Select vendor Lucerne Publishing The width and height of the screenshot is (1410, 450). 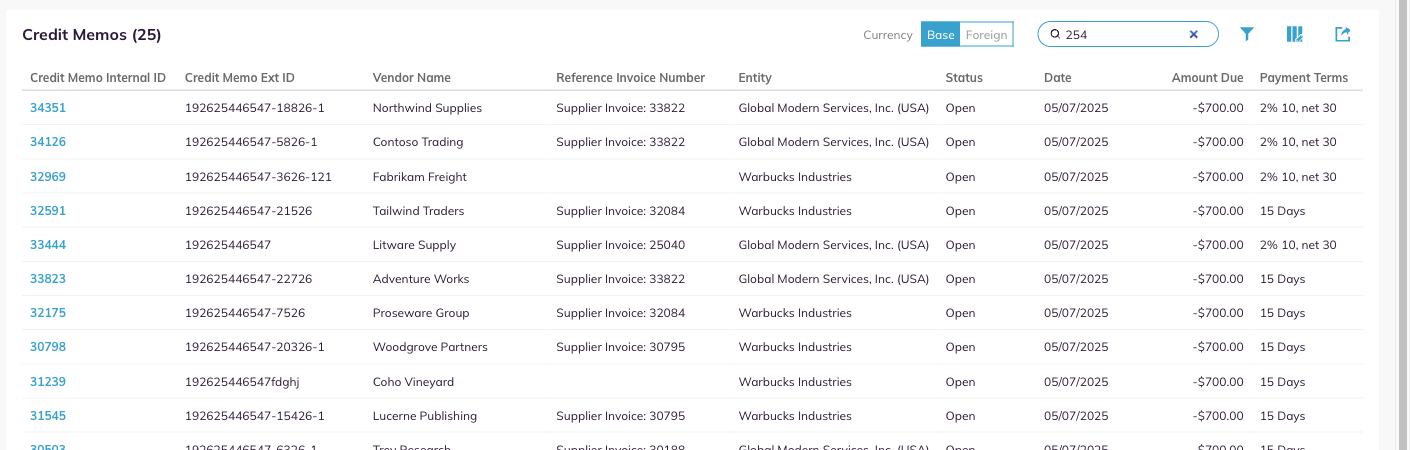pyautogui.click(x=425, y=416)
